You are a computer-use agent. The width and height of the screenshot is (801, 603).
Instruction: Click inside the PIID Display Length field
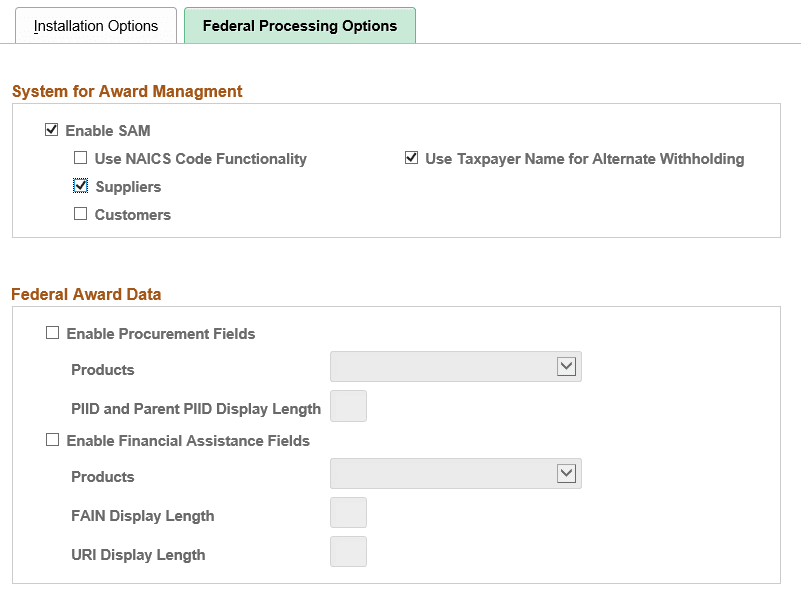pos(348,406)
